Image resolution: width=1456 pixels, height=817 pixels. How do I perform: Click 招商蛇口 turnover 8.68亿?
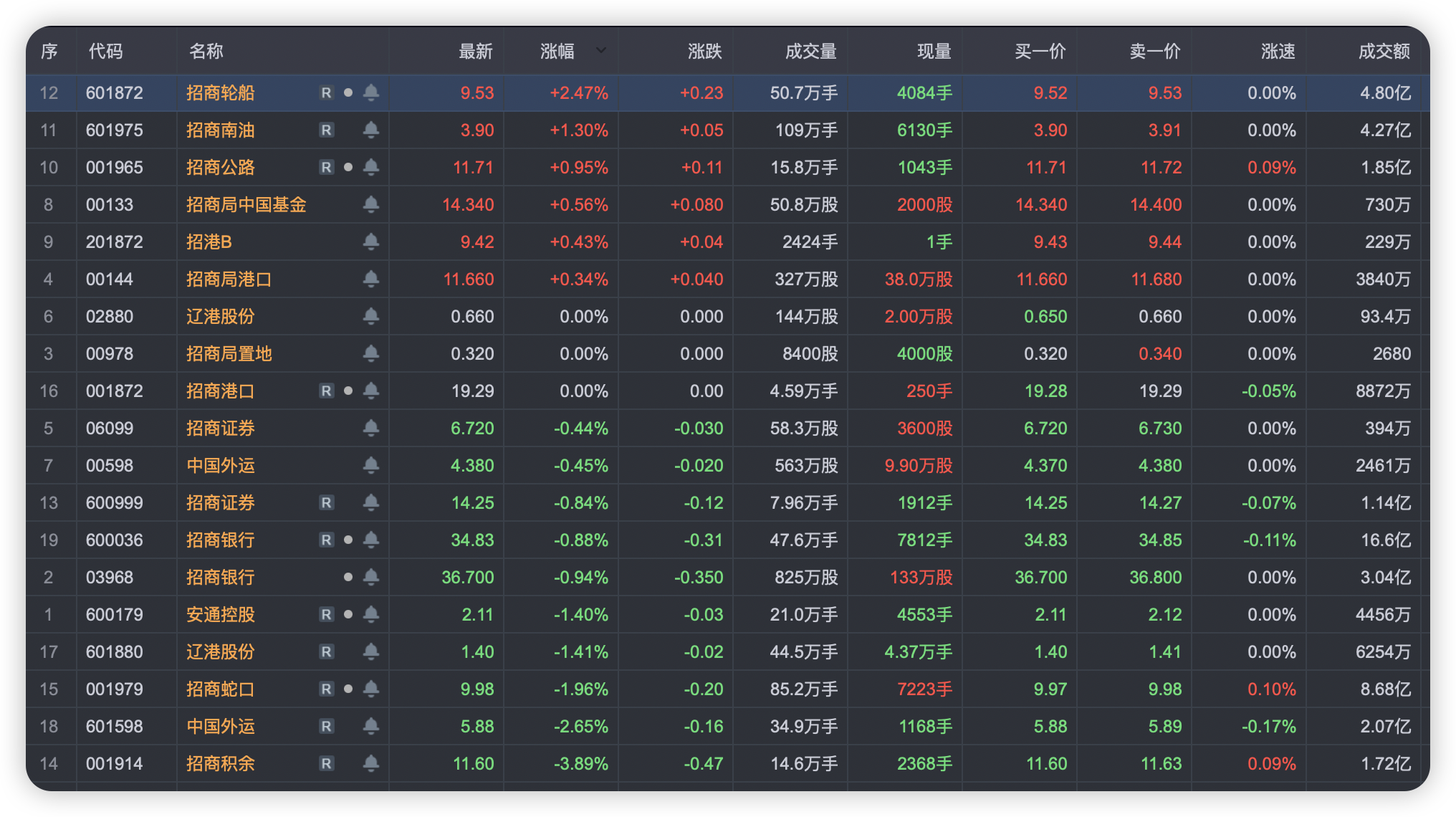(x=1386, y=689)
